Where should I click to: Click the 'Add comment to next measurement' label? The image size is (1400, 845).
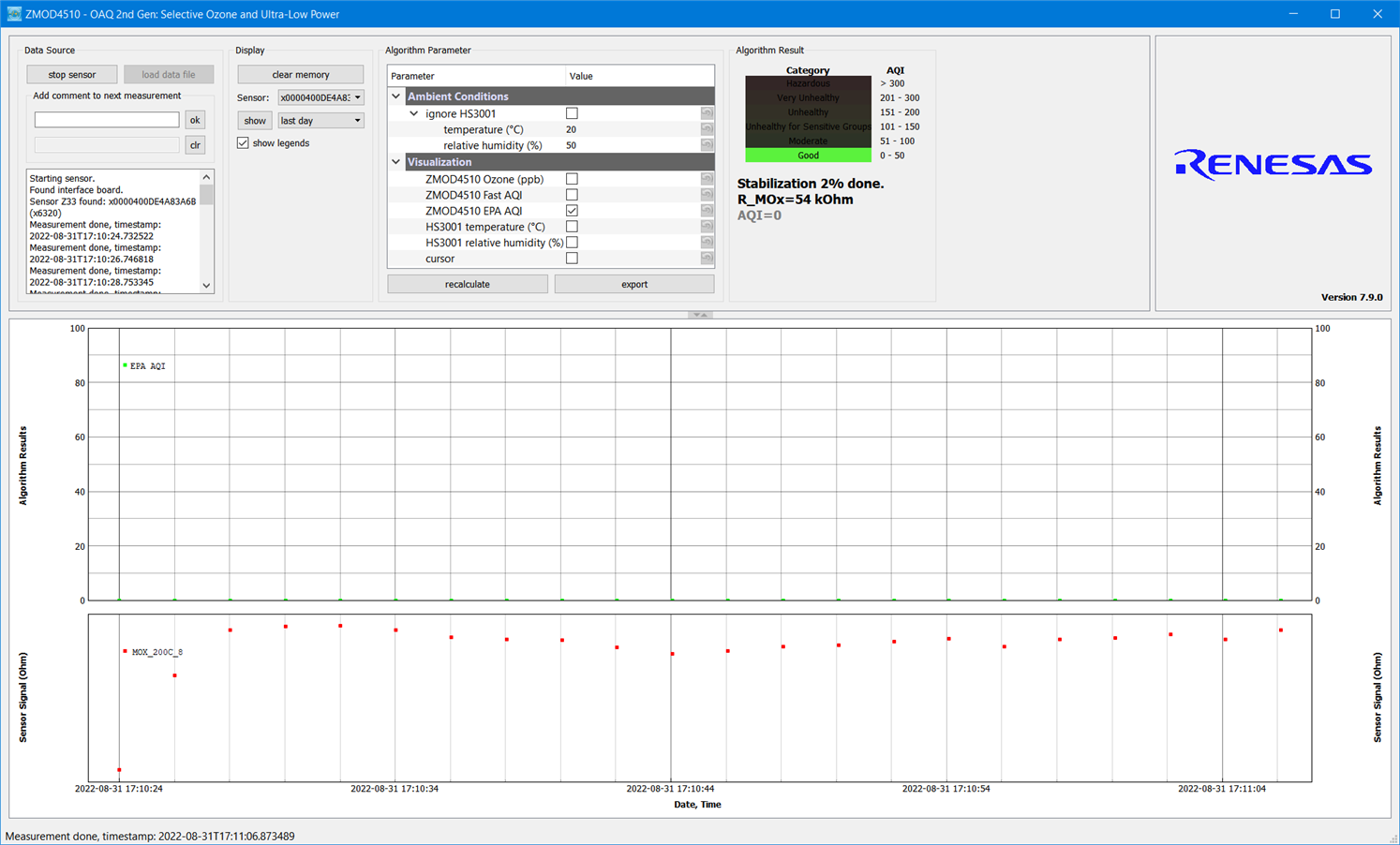click(x=107, y=96)
